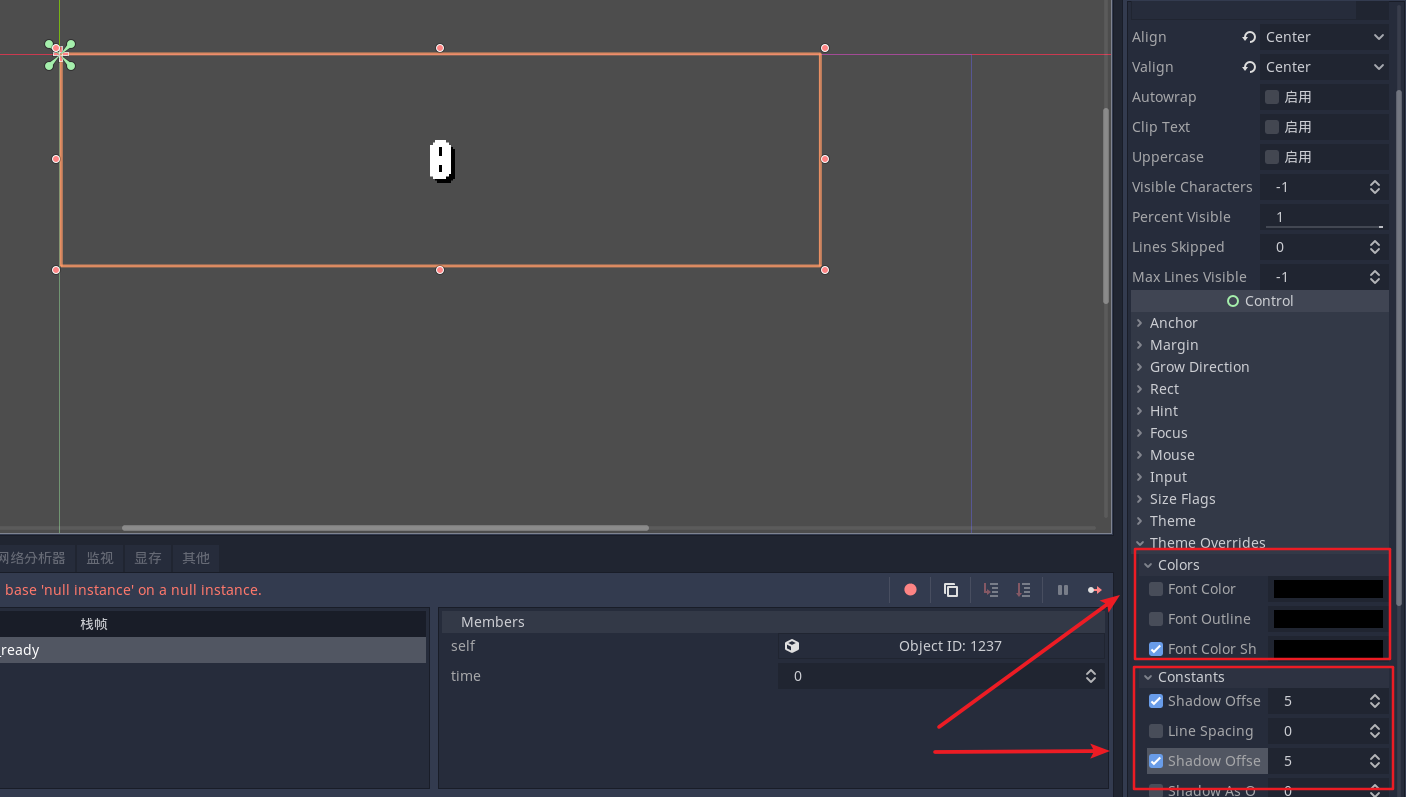Click the inspector panel vertical scrollbar

[1399, 347]
